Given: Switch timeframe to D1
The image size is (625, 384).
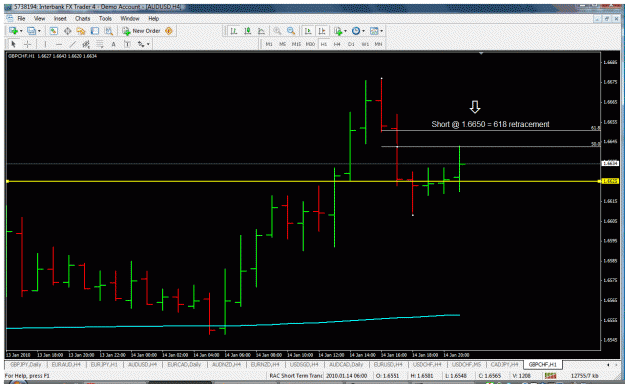Looking at the screenshot, I should [x=351, y=44].
